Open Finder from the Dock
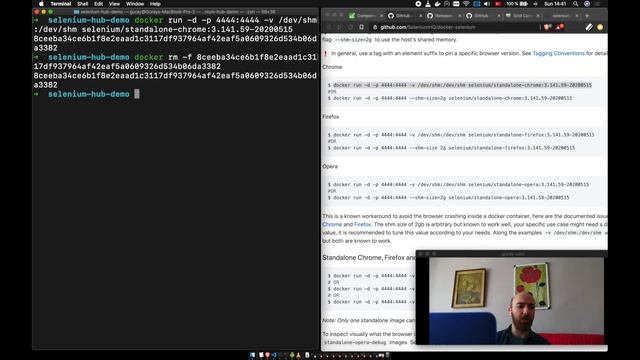 tap(252, 355)
